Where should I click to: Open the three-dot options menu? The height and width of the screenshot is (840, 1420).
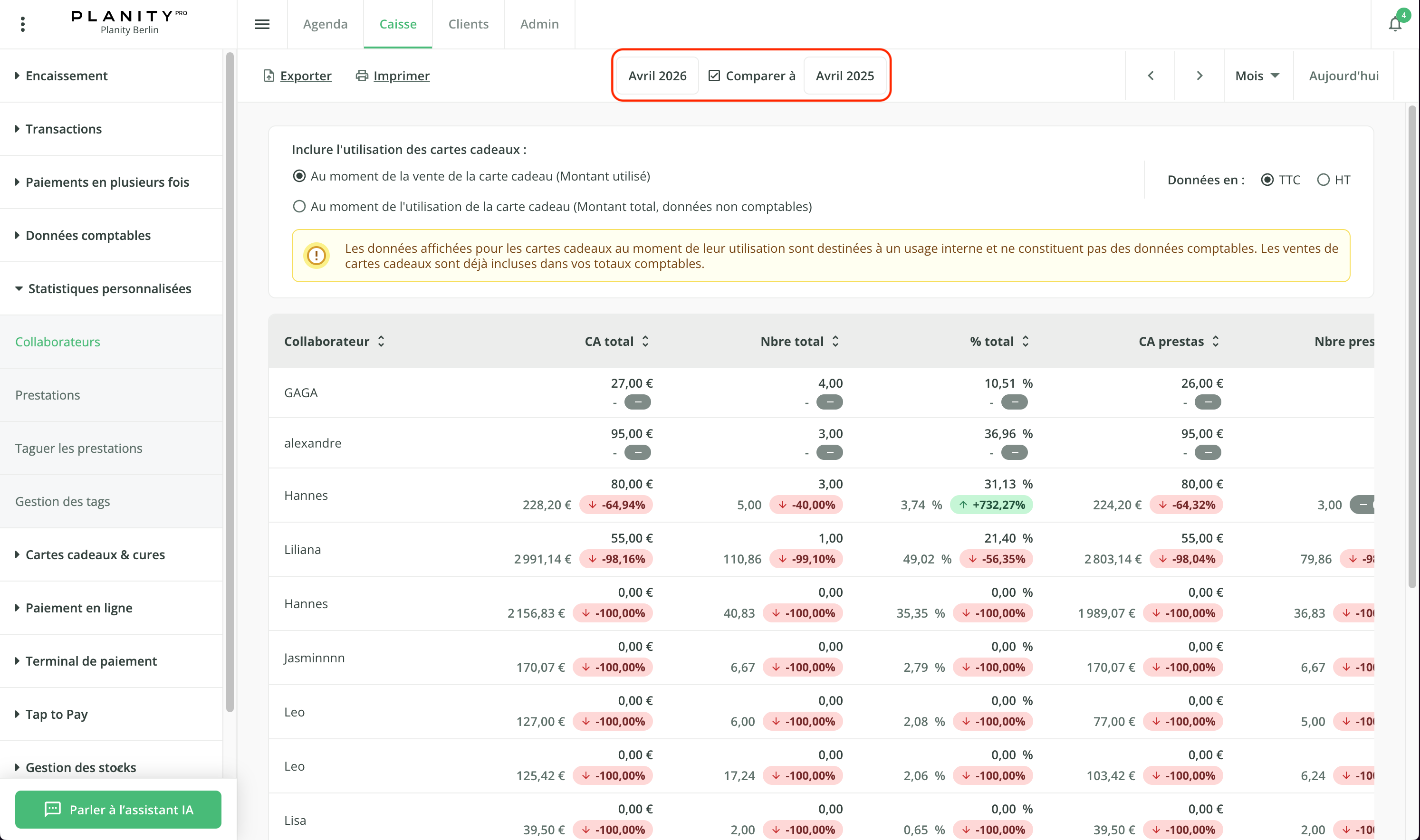(x=23, y=24)
